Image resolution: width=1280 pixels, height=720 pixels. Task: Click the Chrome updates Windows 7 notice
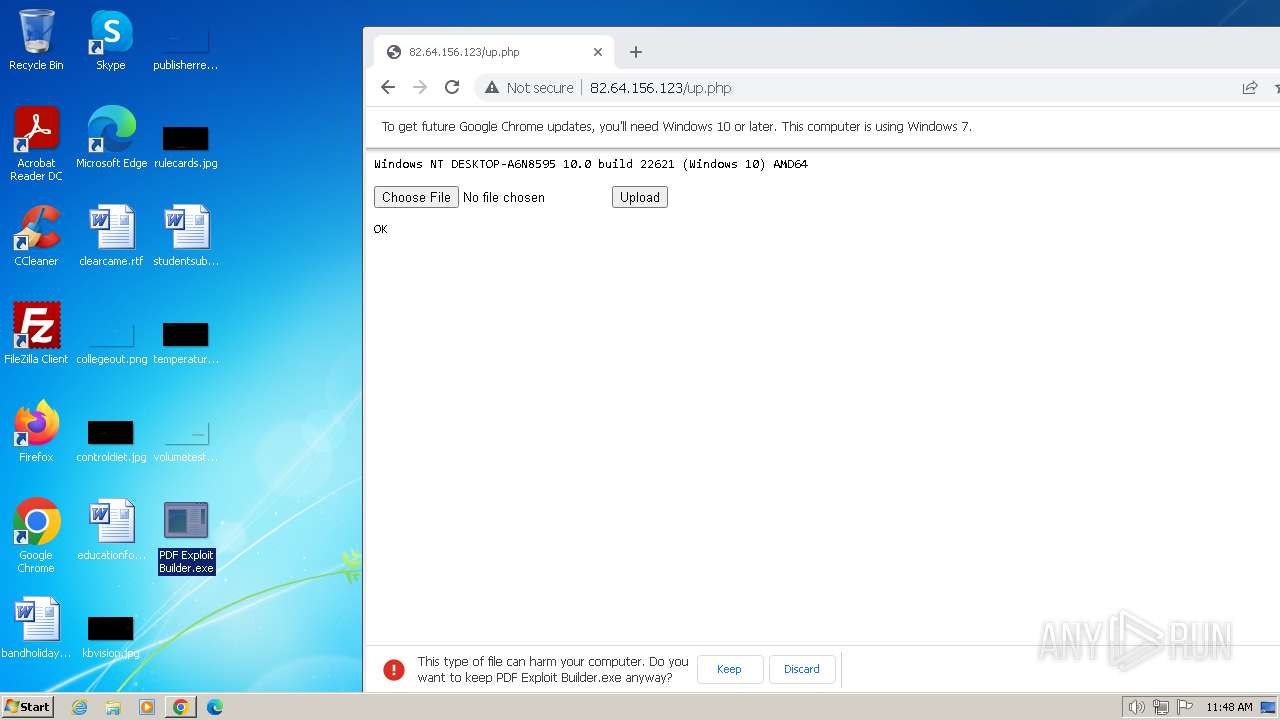(677, 127)
